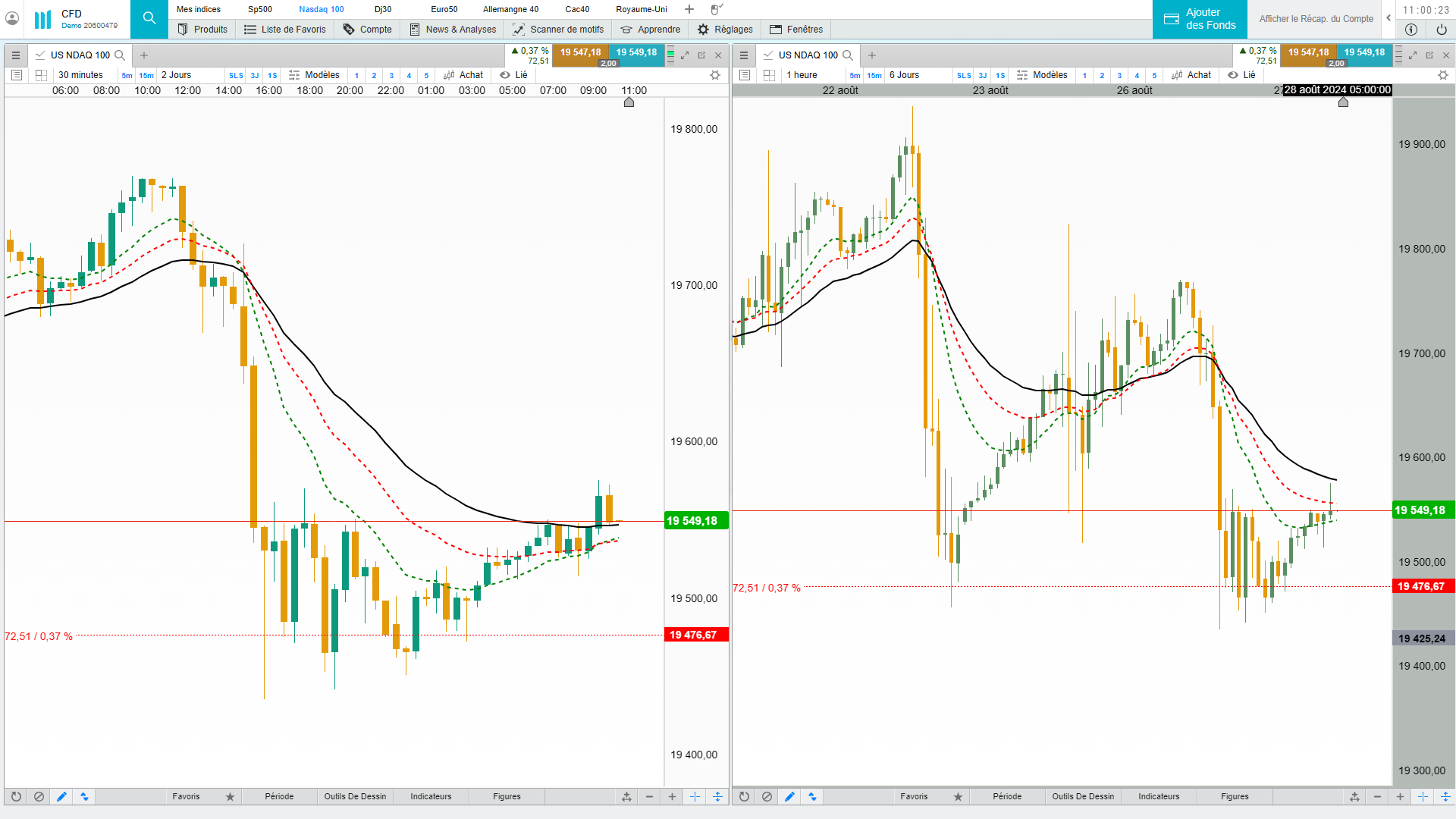Screen dimensions: 1456x819
Task: Zoom in with the plus icon on the right chart
Action: tap(1400, 796)
